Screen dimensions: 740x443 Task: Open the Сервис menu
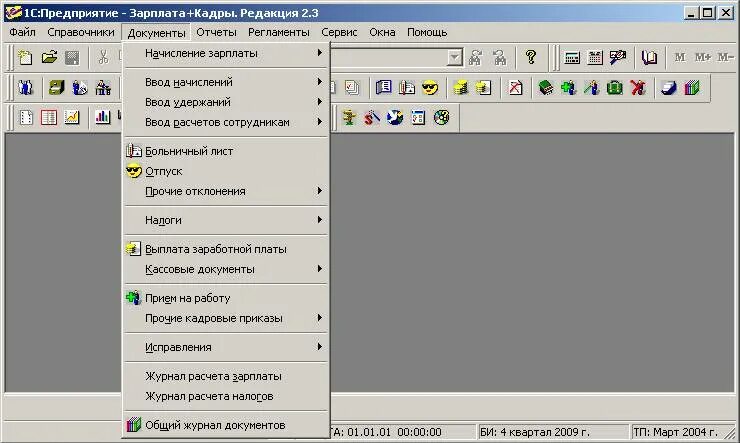pos(339,32)
